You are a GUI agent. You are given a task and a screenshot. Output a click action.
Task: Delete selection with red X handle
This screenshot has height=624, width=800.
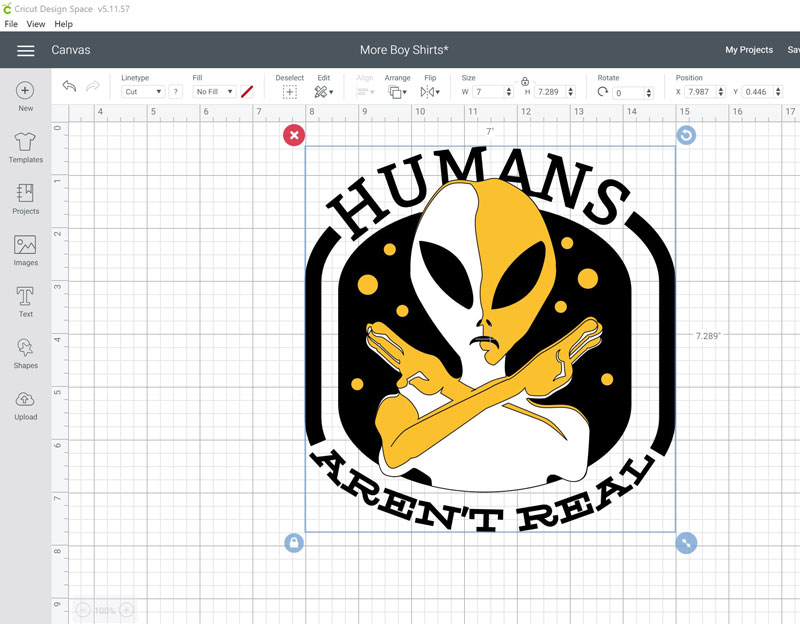pos(294,135)
